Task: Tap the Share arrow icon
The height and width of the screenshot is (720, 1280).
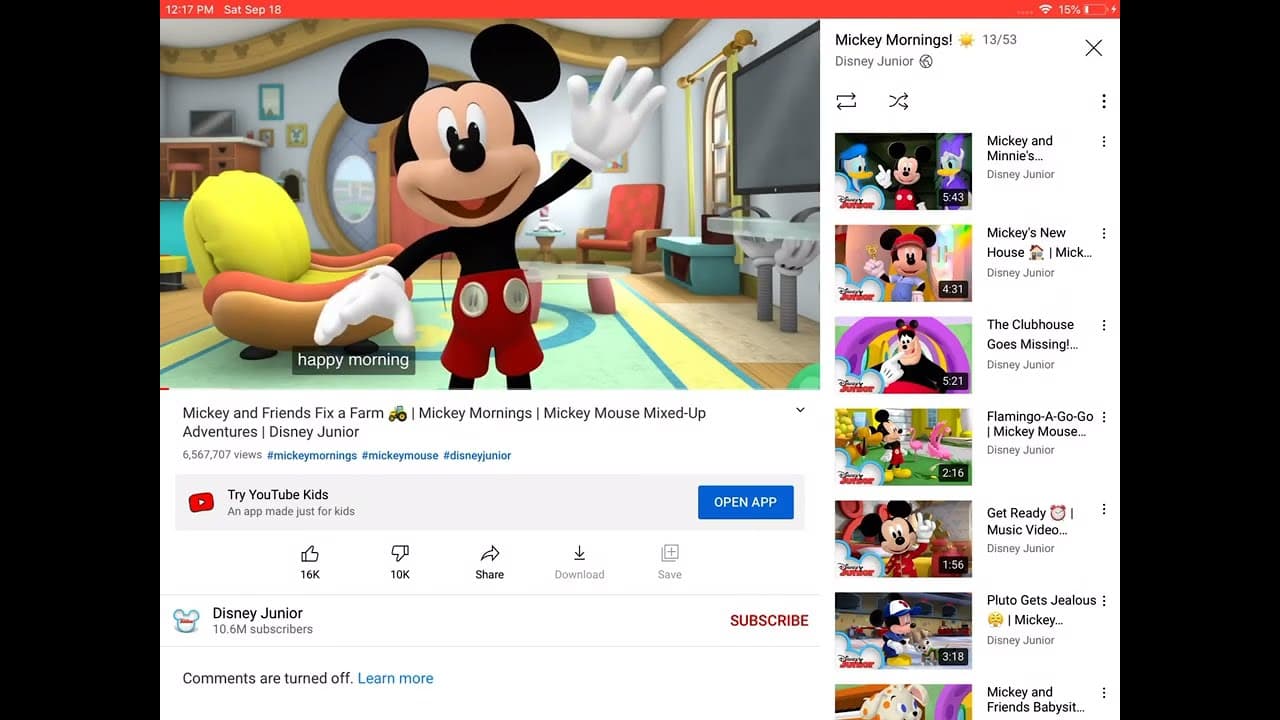Action: pyautogui.click(x=490, y=553)
